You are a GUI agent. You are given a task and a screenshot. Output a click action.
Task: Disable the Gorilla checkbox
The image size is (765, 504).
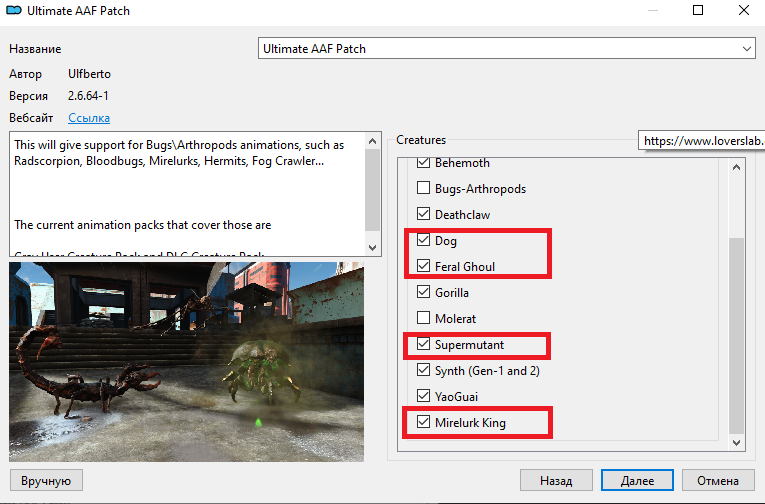coord(423,293)
